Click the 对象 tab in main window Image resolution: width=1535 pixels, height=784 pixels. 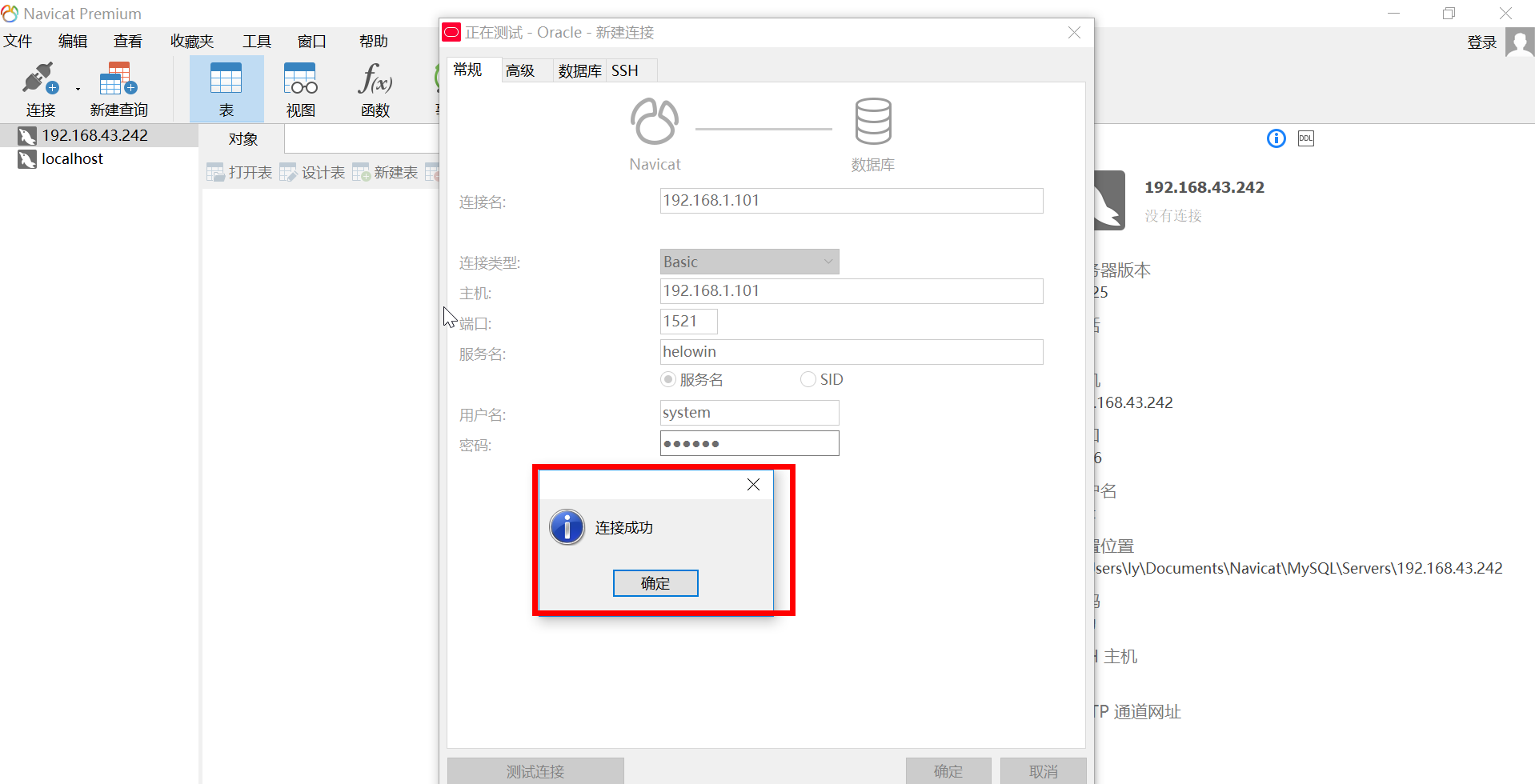coord(243,138)
